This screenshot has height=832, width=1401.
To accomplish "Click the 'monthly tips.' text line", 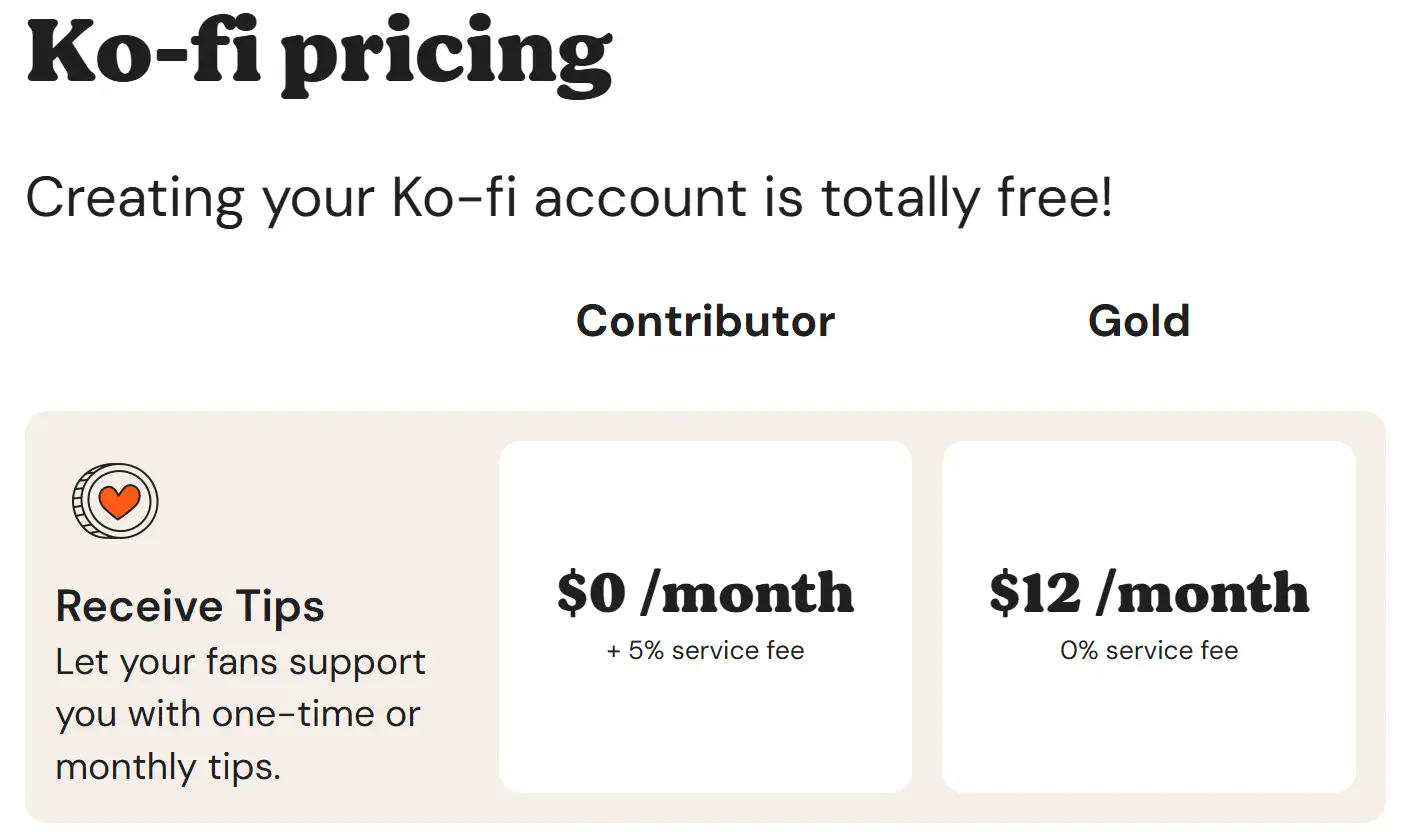I will pos(168,767).
